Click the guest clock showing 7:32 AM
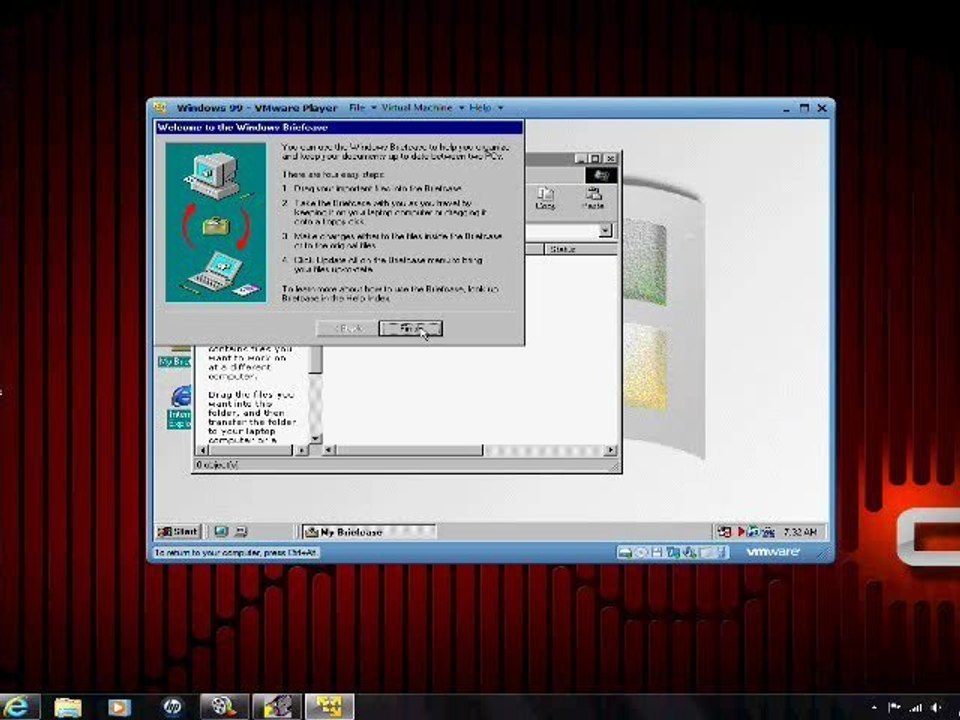960x720 pixels. pos(800,532)
